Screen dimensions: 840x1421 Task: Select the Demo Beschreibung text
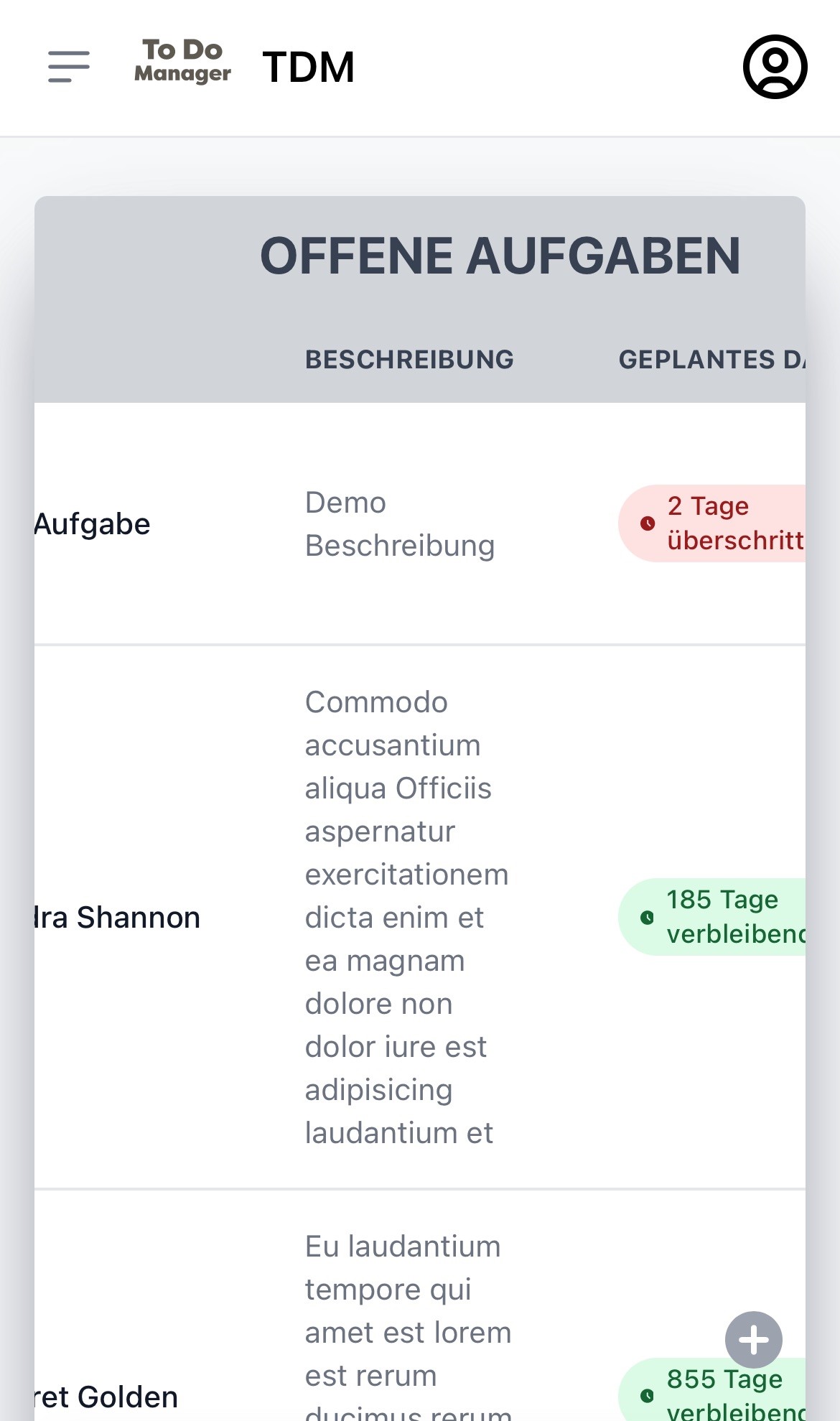tap(400, 524)
